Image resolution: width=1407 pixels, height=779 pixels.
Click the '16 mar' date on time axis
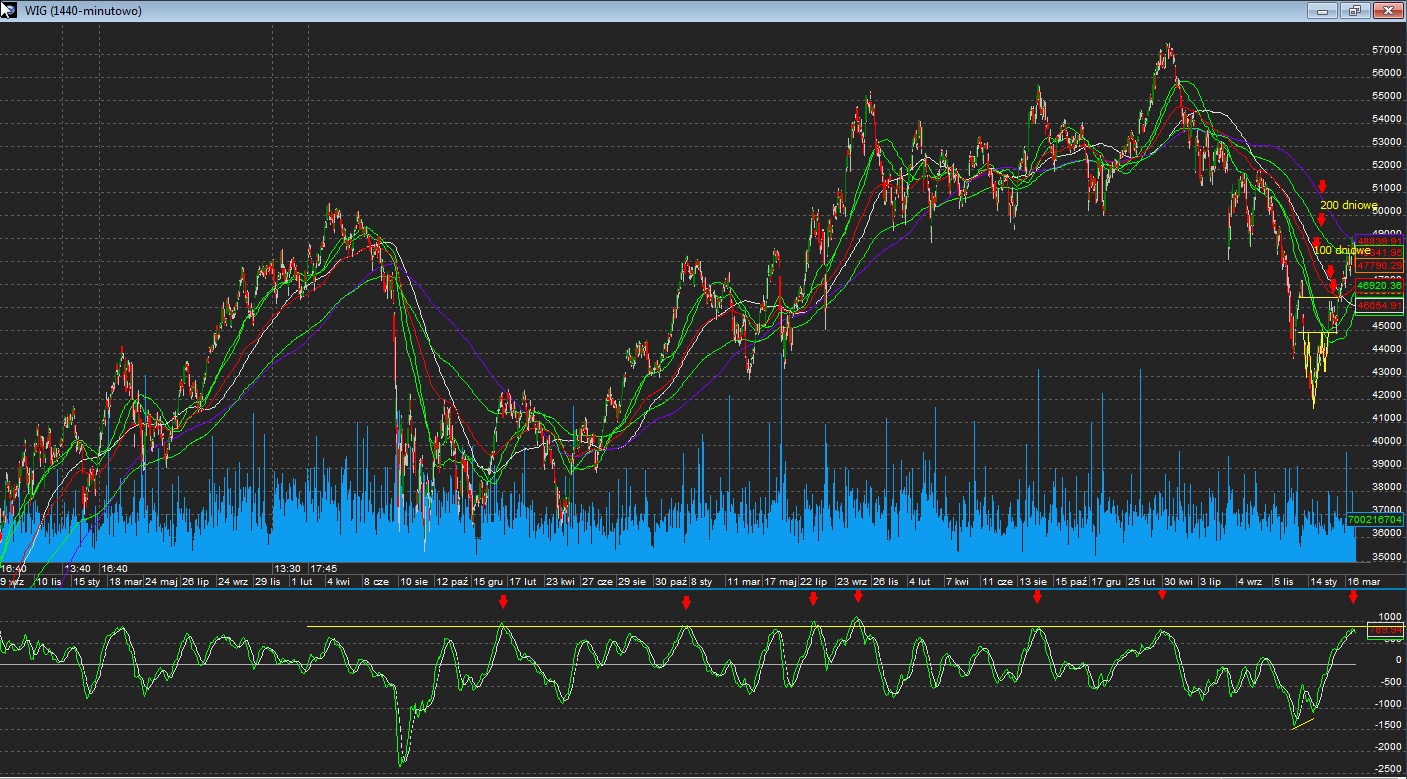pos(1363,581)
